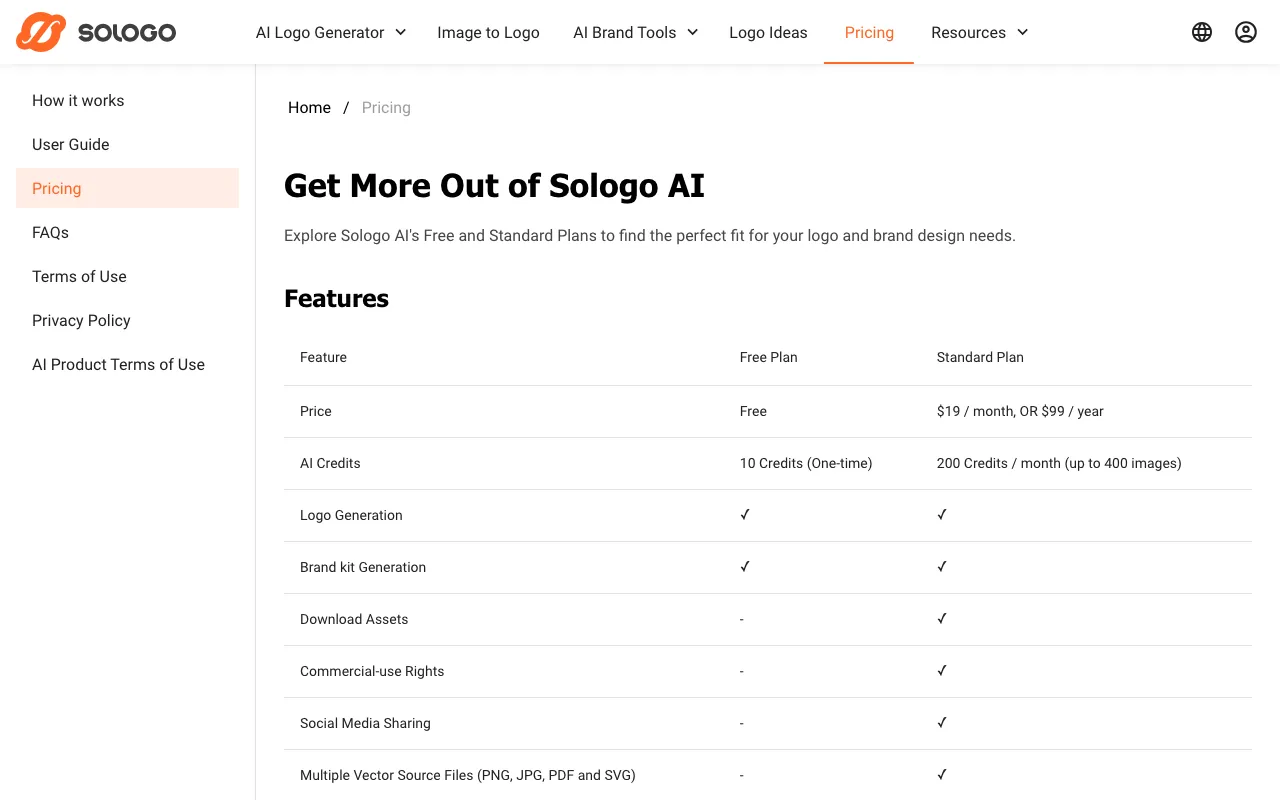Click the Price row label

tap(315, 411)
